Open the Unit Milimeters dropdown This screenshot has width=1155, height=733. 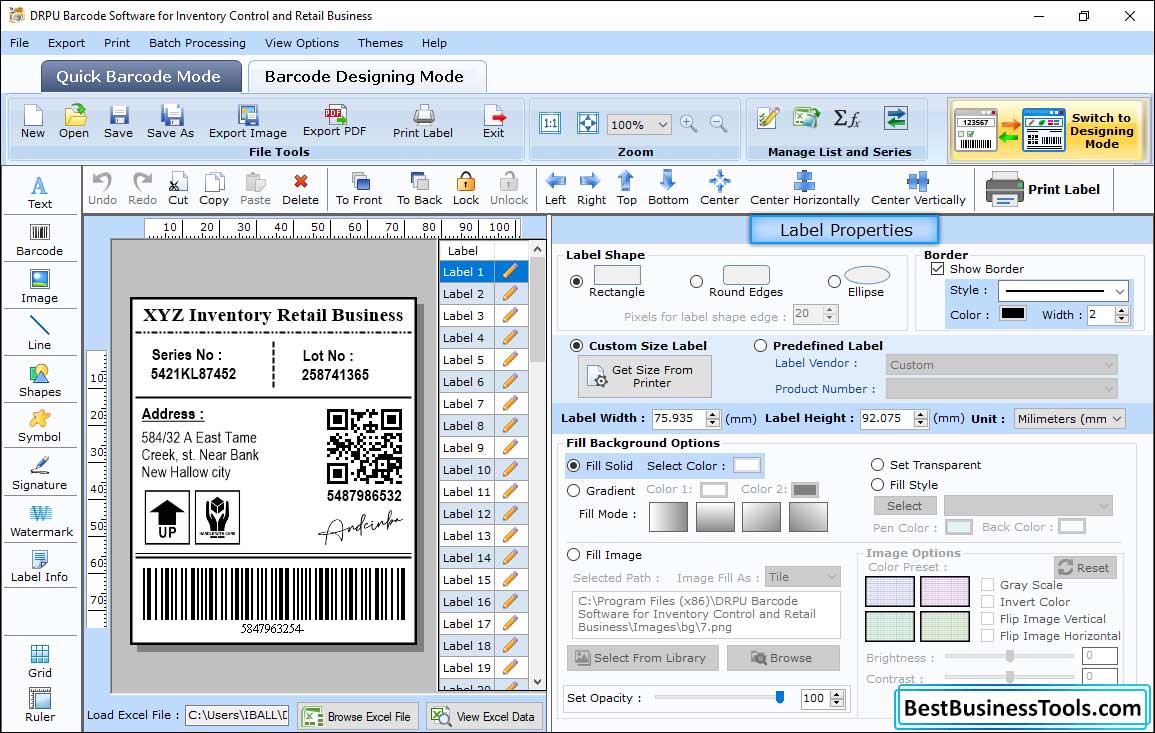point(1069,418)
